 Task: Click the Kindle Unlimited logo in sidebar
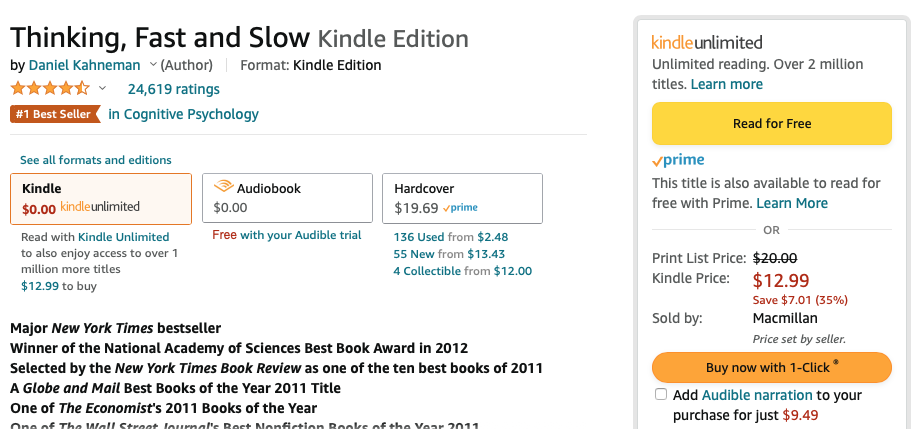tap(707, 43)
